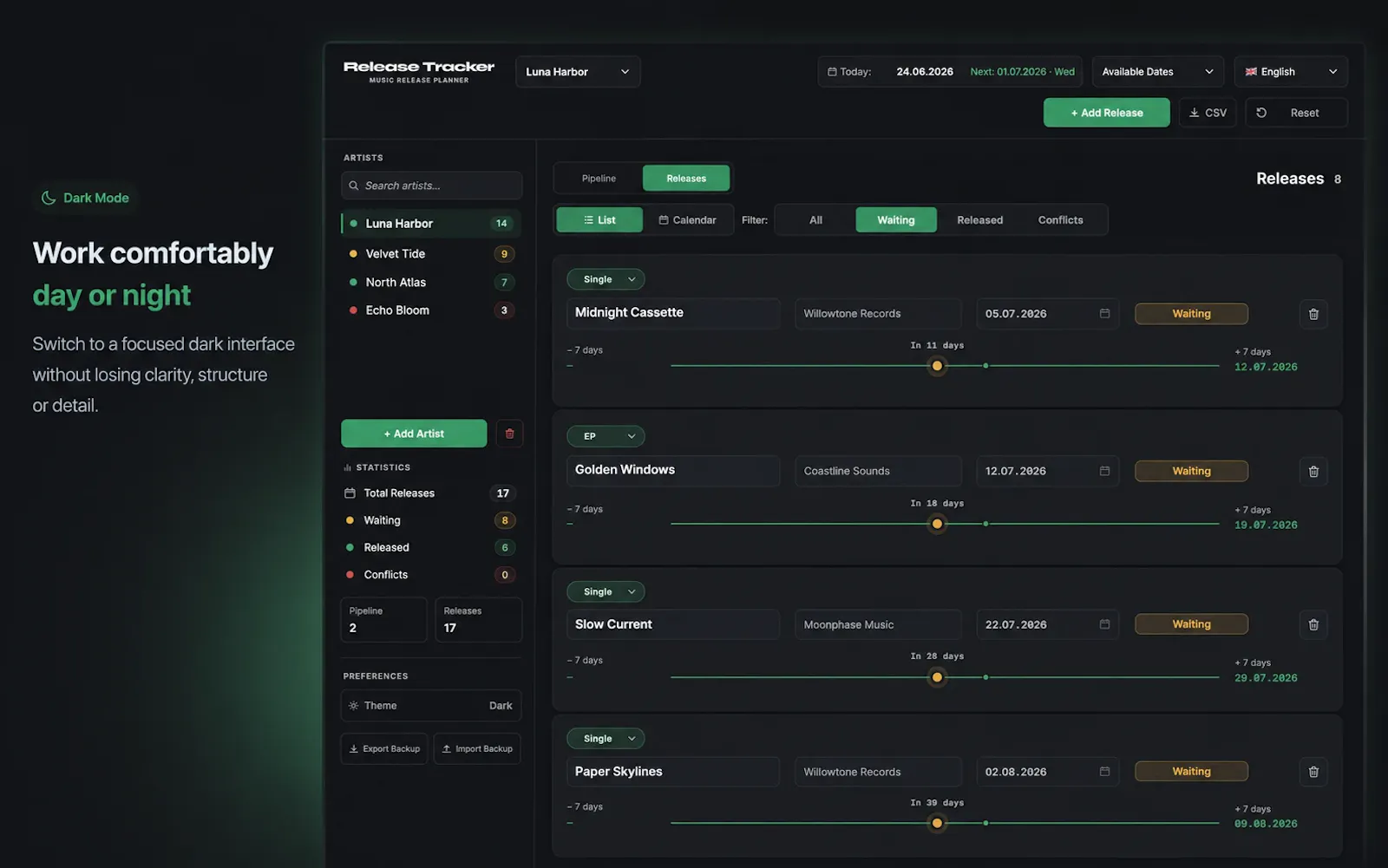Toggle Waiting status of Golden Windows
The height and width of the screenshot is (868, 1388).
click(1191, 471)
